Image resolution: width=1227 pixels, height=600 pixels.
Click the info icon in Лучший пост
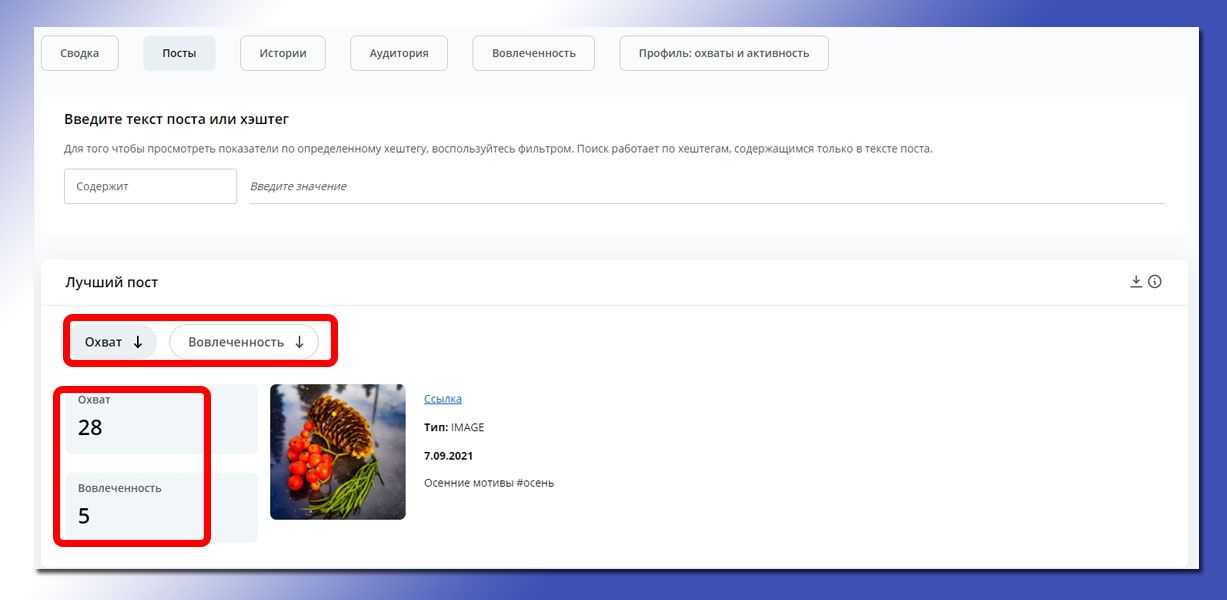point(1155,282)
